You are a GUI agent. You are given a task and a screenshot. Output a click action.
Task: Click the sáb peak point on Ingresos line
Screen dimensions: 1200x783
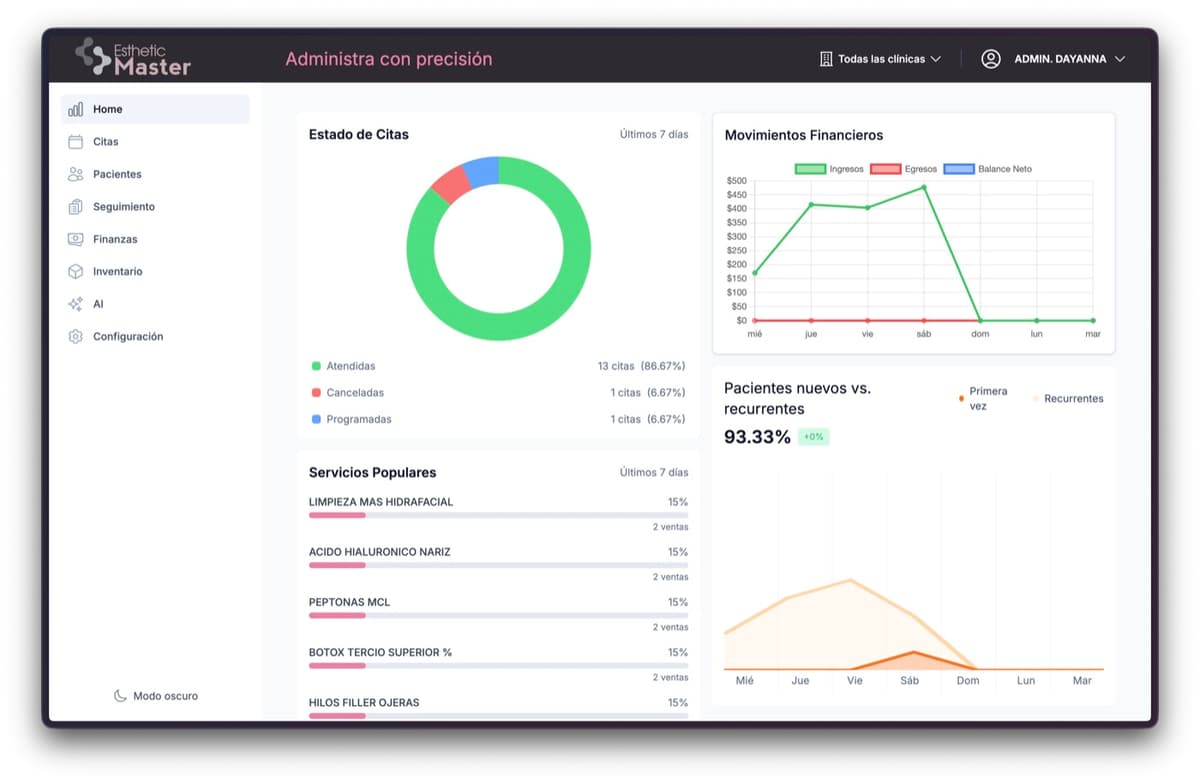(924, 187)
